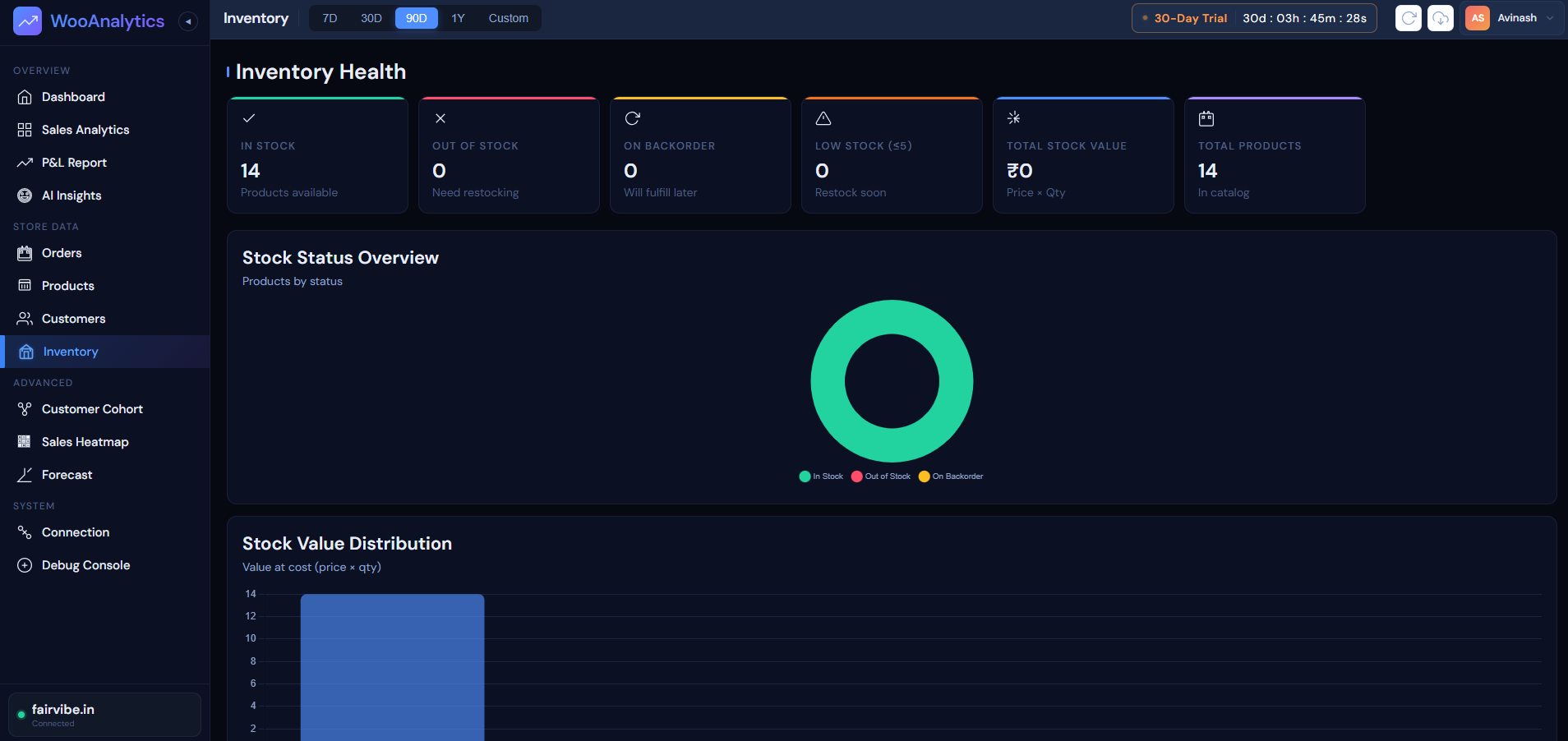1568x741 pixels.
Task: Open the Sales Heatmap tool
Action: point(85,441)
